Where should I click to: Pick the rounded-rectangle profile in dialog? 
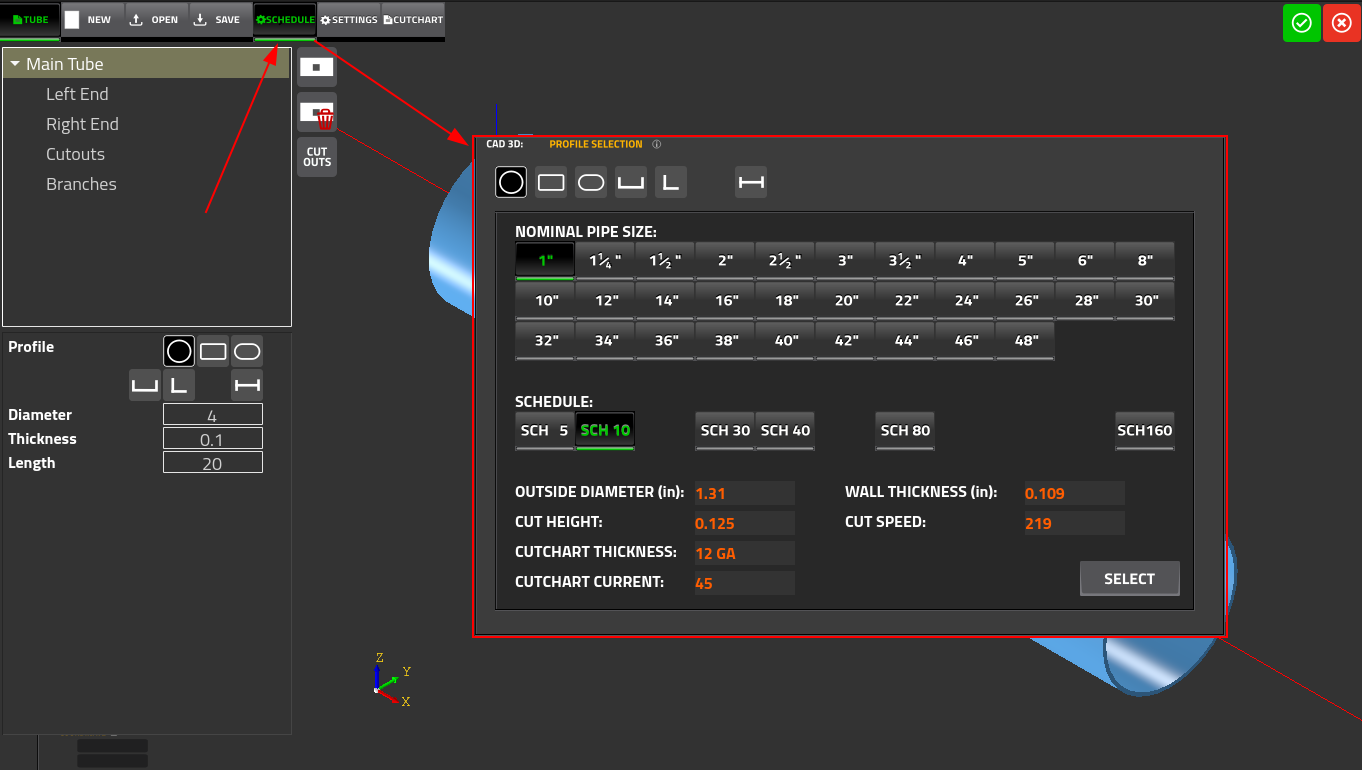click(591, 182)
